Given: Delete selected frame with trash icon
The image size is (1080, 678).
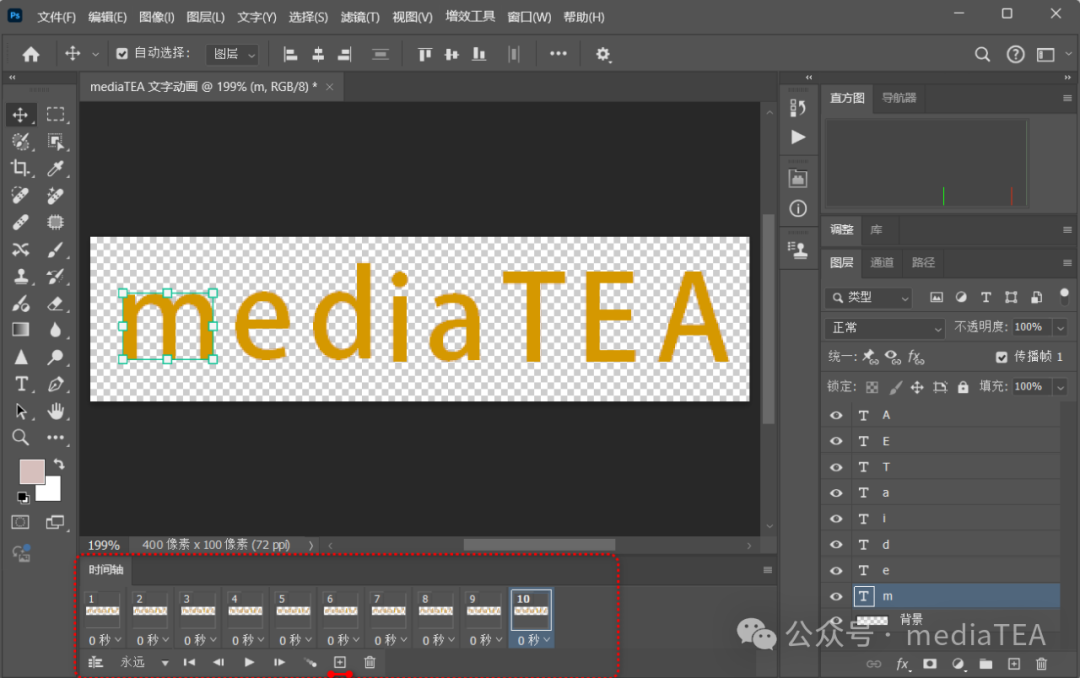Looking at the screenshot, I should [370, 662].
